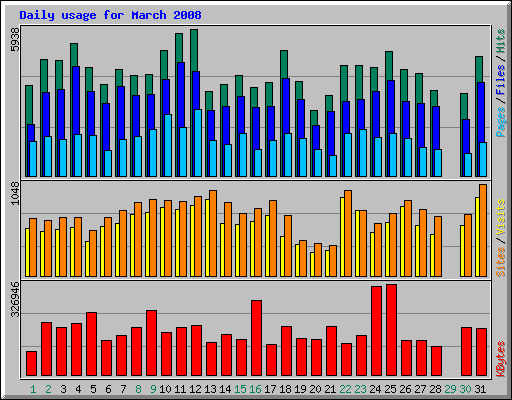This screenshot has height=400, width=512.
Task: Select day label 27 on the x-axis
Action: point(420,389)
